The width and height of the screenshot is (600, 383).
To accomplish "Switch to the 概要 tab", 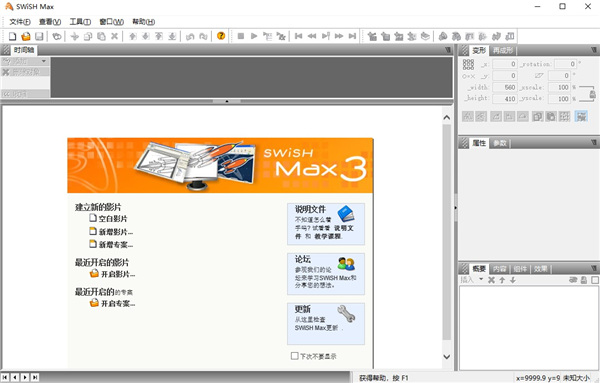I will point(479,269).
